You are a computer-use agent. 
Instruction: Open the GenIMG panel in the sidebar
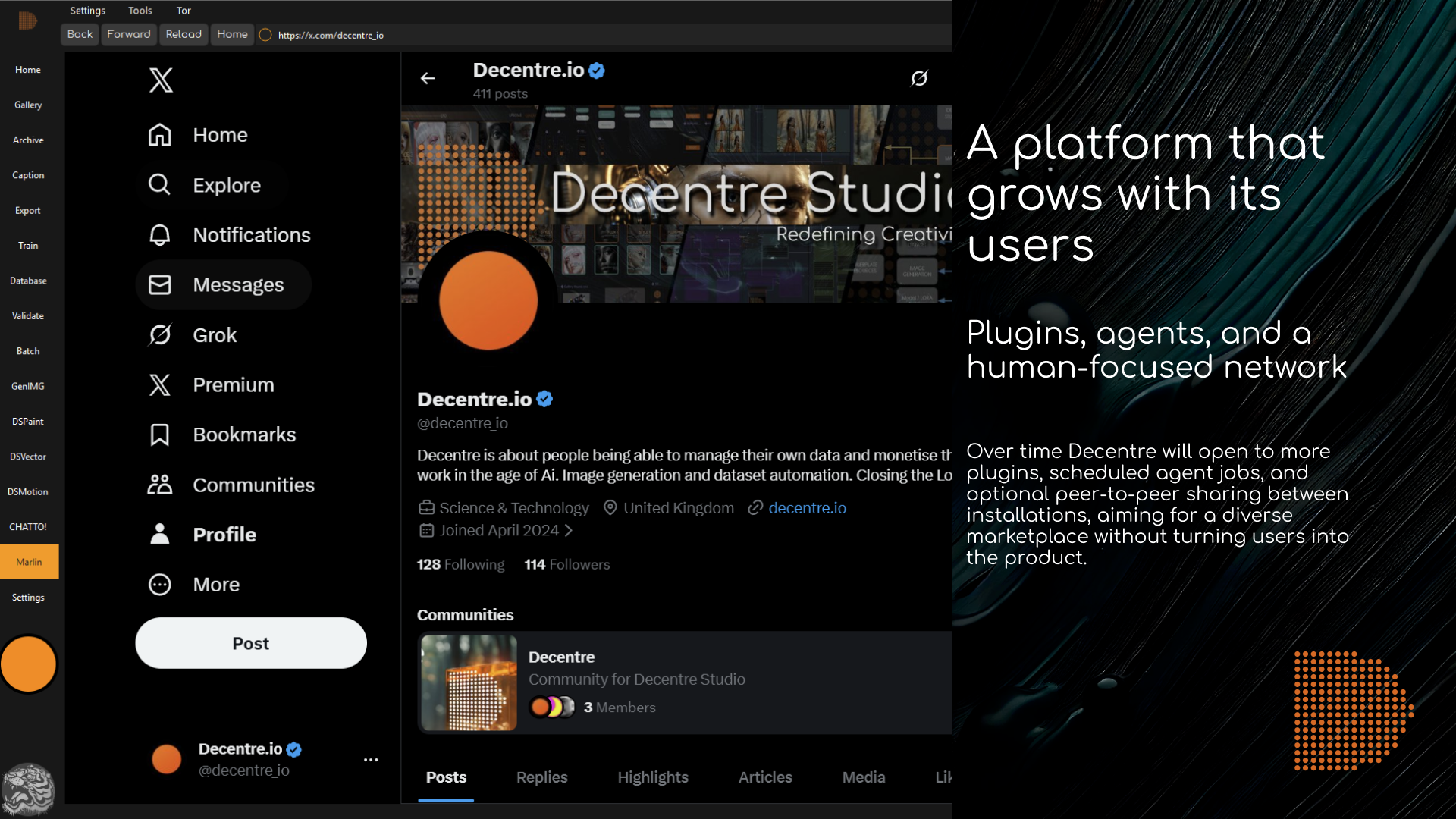pos(28,386)
